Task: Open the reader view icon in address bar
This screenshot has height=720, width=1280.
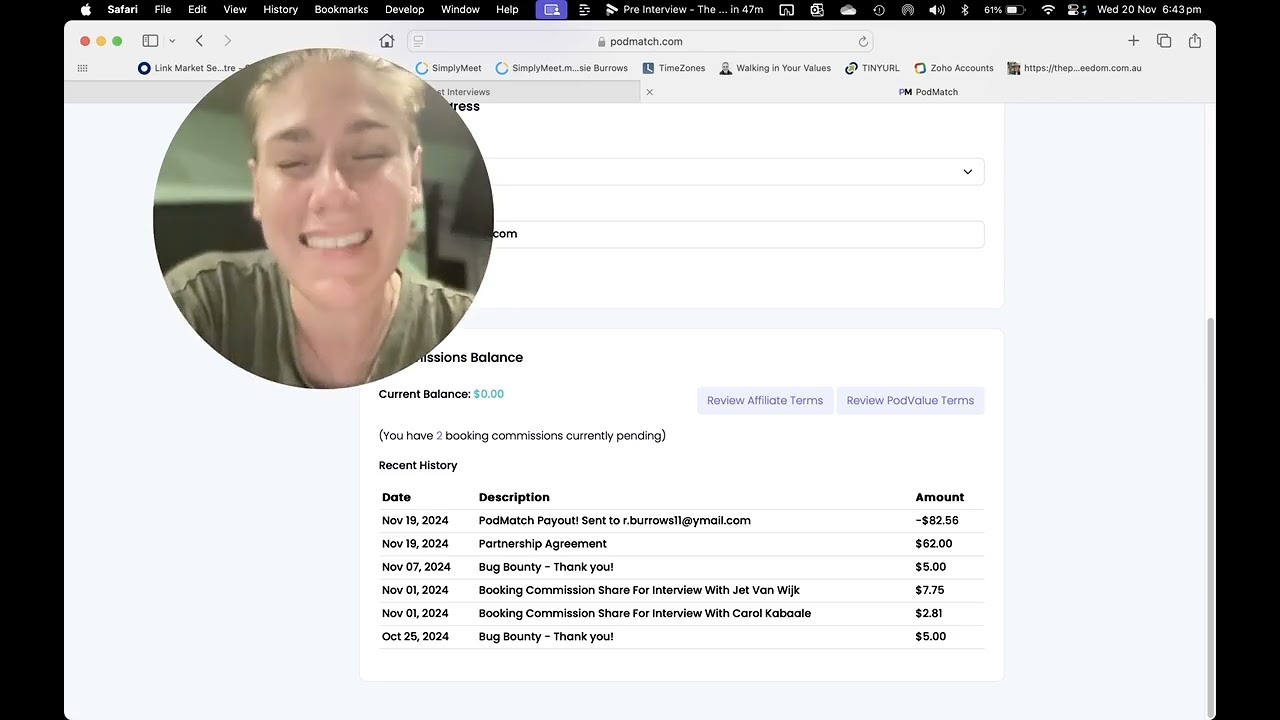Action: click(x=419, y=41)
